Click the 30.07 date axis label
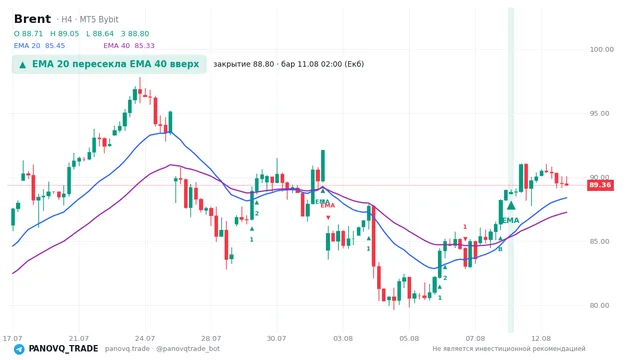 [x=276, y=339]
